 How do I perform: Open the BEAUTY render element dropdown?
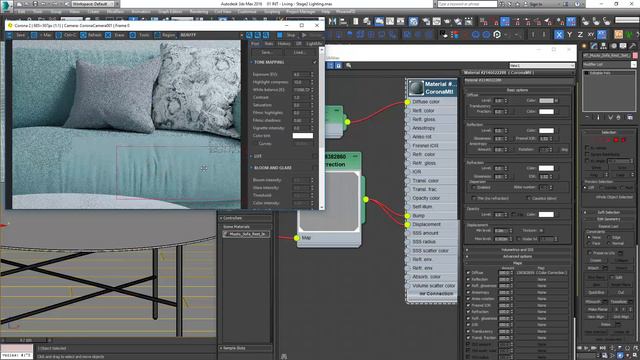(210, 36)
